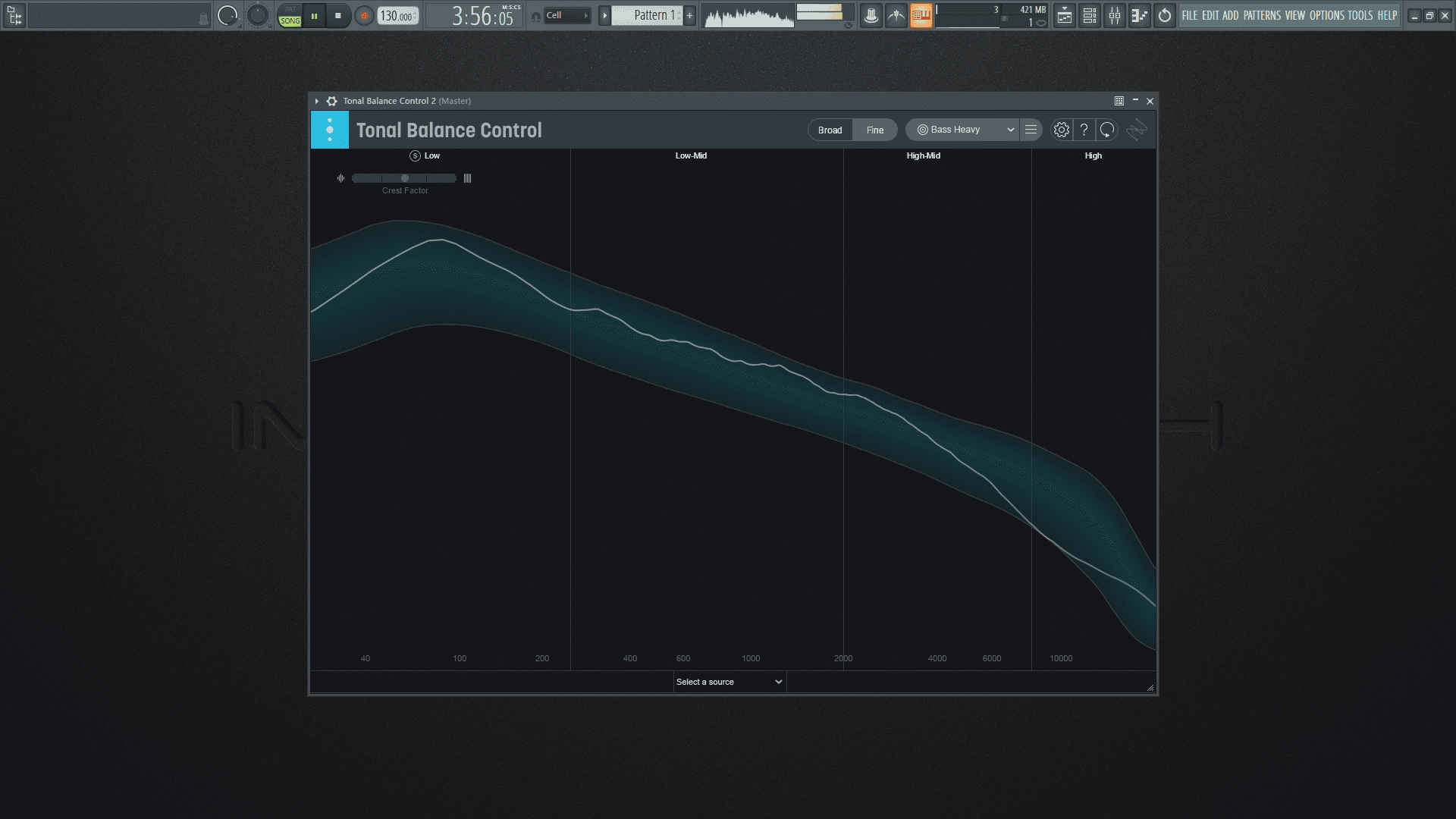Open the EDIT menu

click(1210, 15)
